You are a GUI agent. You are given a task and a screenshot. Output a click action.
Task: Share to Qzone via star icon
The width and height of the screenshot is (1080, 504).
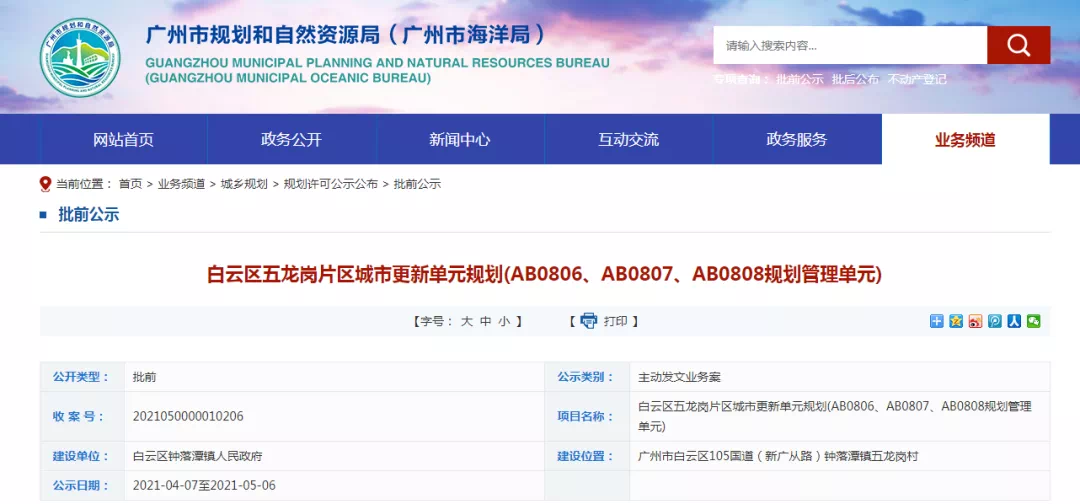click(956, 321)
